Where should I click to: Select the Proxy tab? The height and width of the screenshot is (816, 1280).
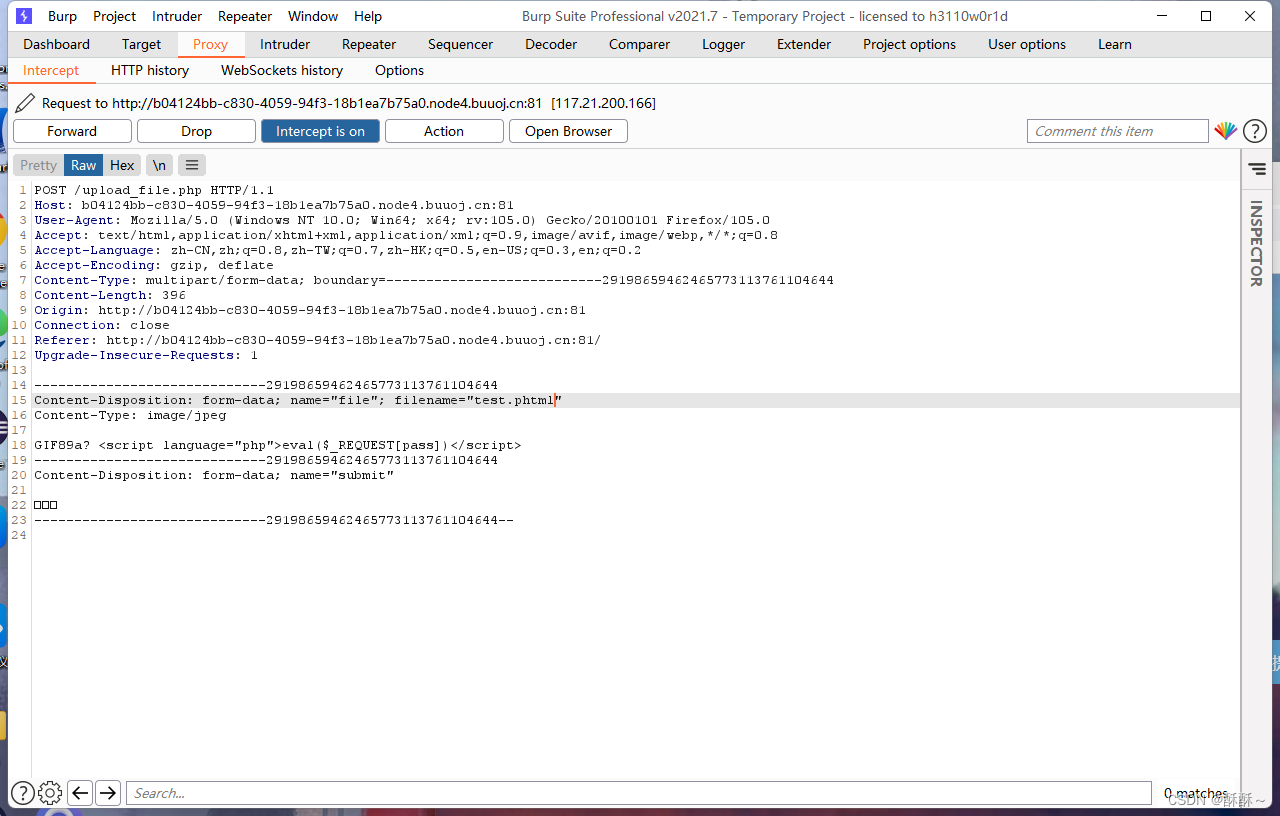coord(210,44)
